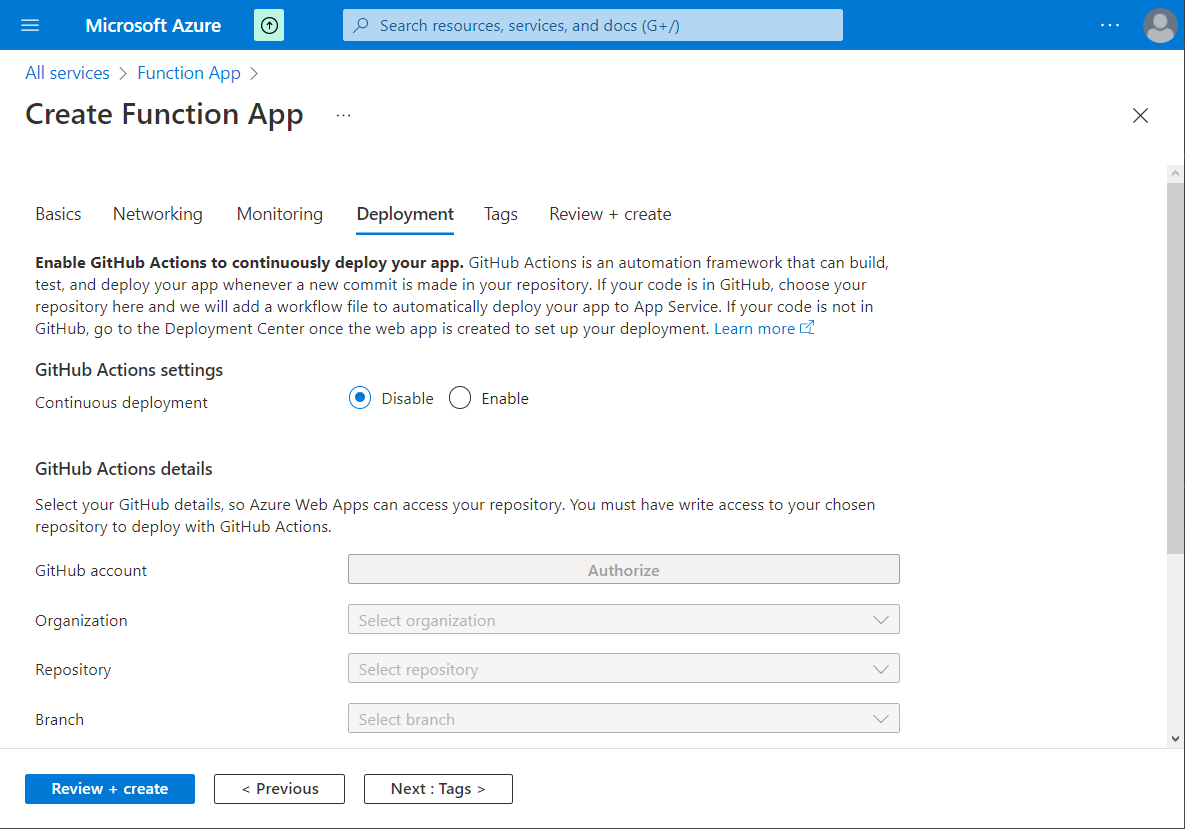Viewport: 1185px width, 829px height.
Task: Click the upload/upgrade arrow icon in header
Action: click(x=269, y=26)
